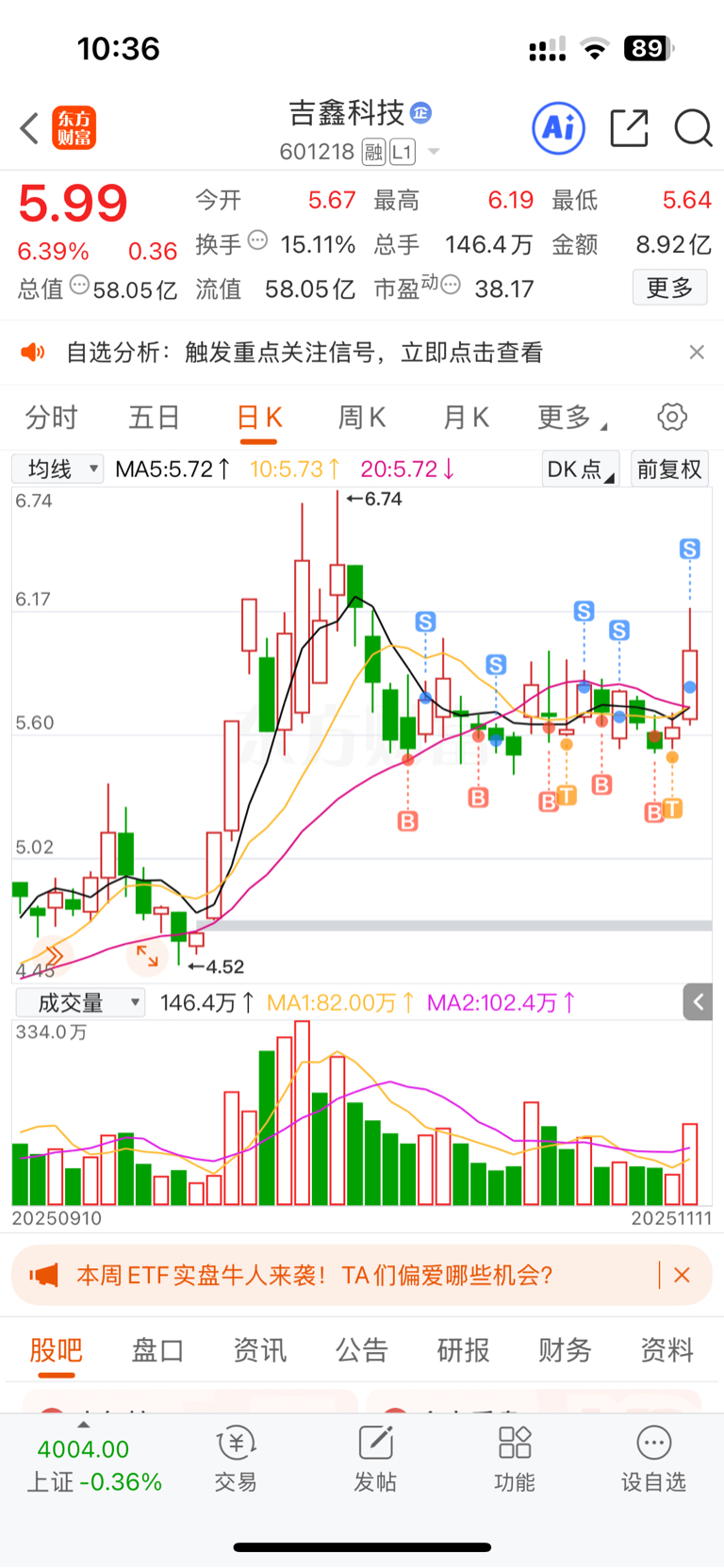Expand stock switcher triangle beside L1
724x1568 pixels.
[x=434, y=152]
